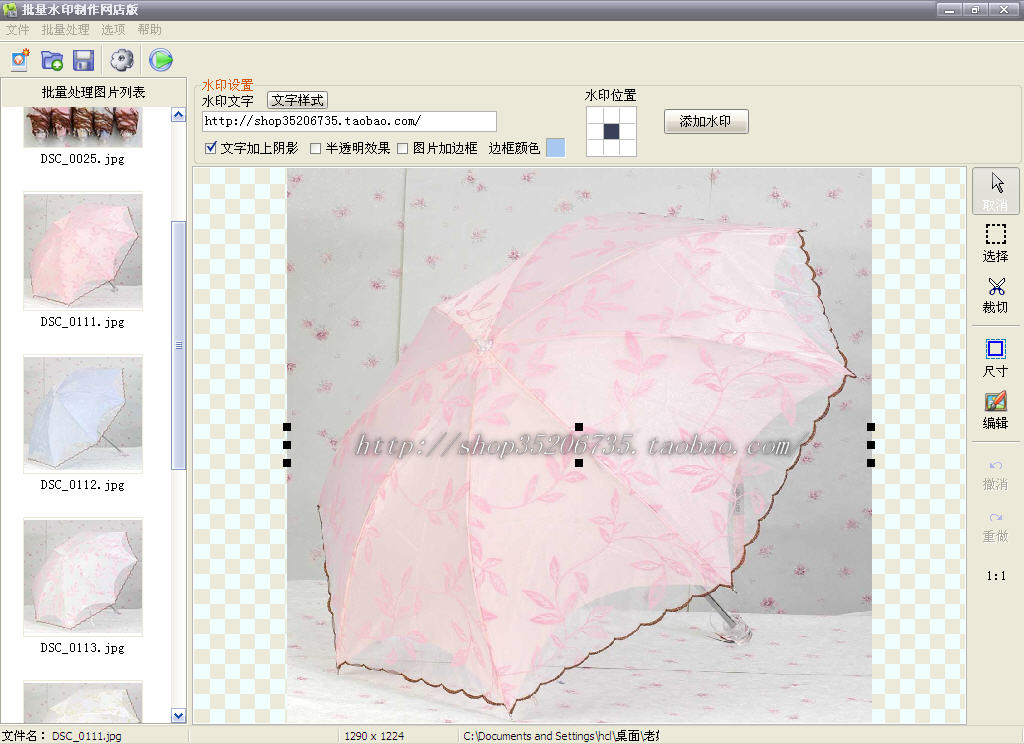
Task: Click the 文字样式 button
Action: (298, 100)
